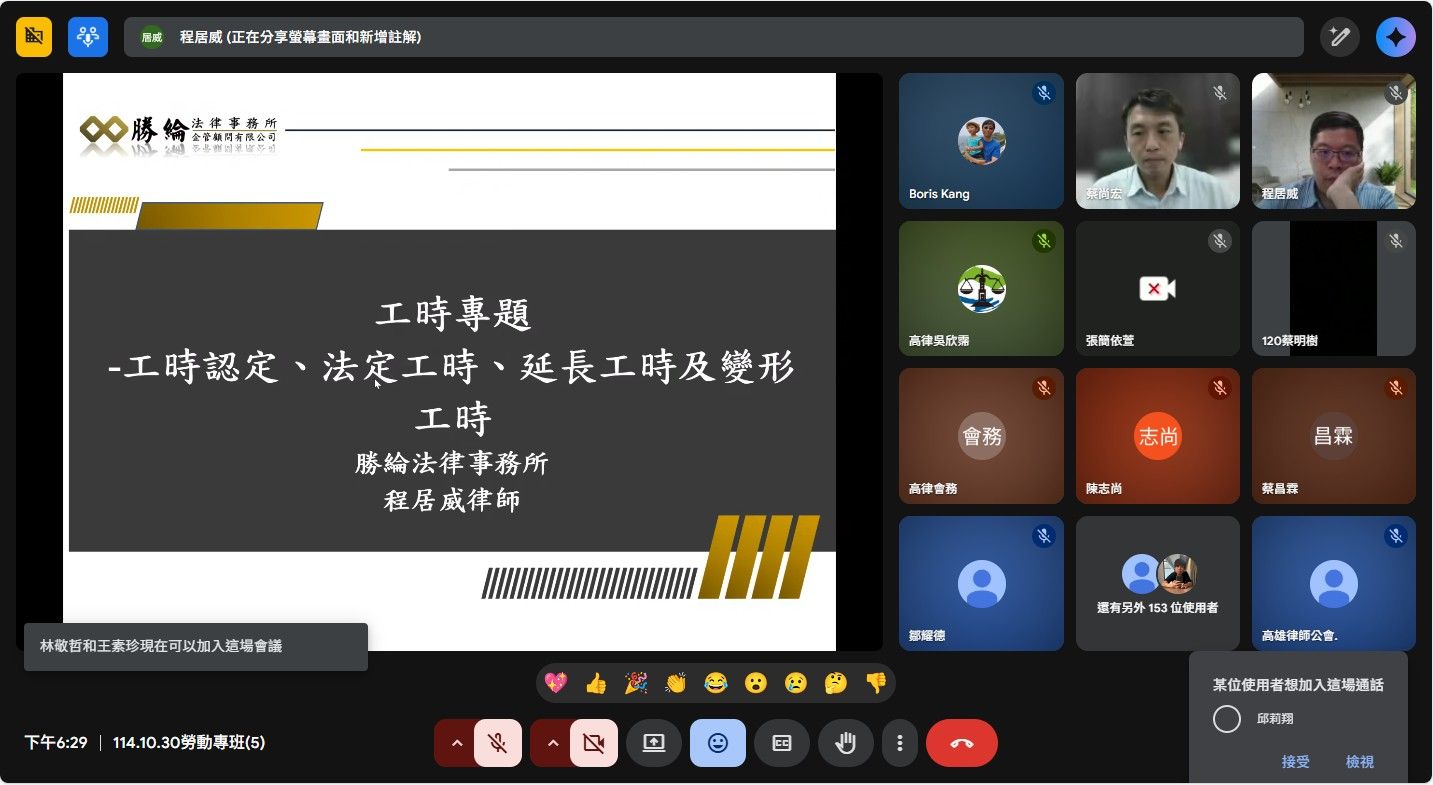The image size is (1433, 785).
Task: Raise your hand
Action: tap(846, 743)
